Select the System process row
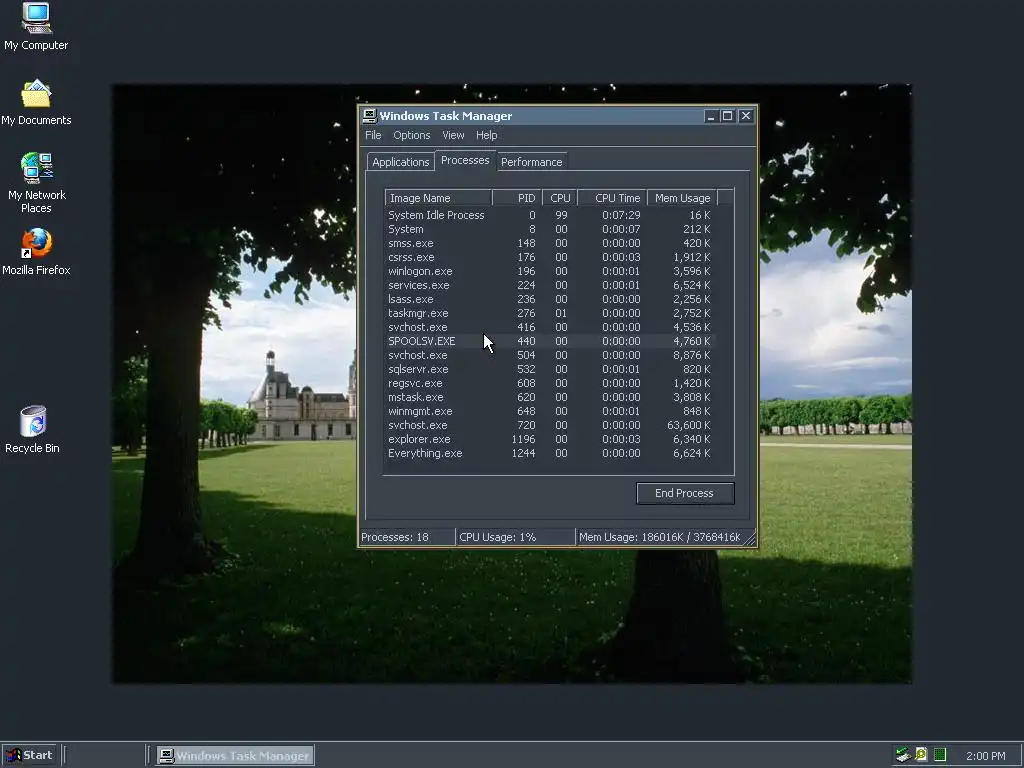1024x768 pixels. (x=549, y=229)
